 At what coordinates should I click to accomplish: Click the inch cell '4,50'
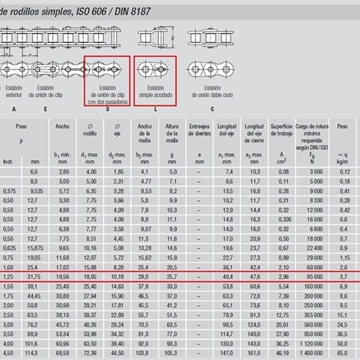pos(7,353)
